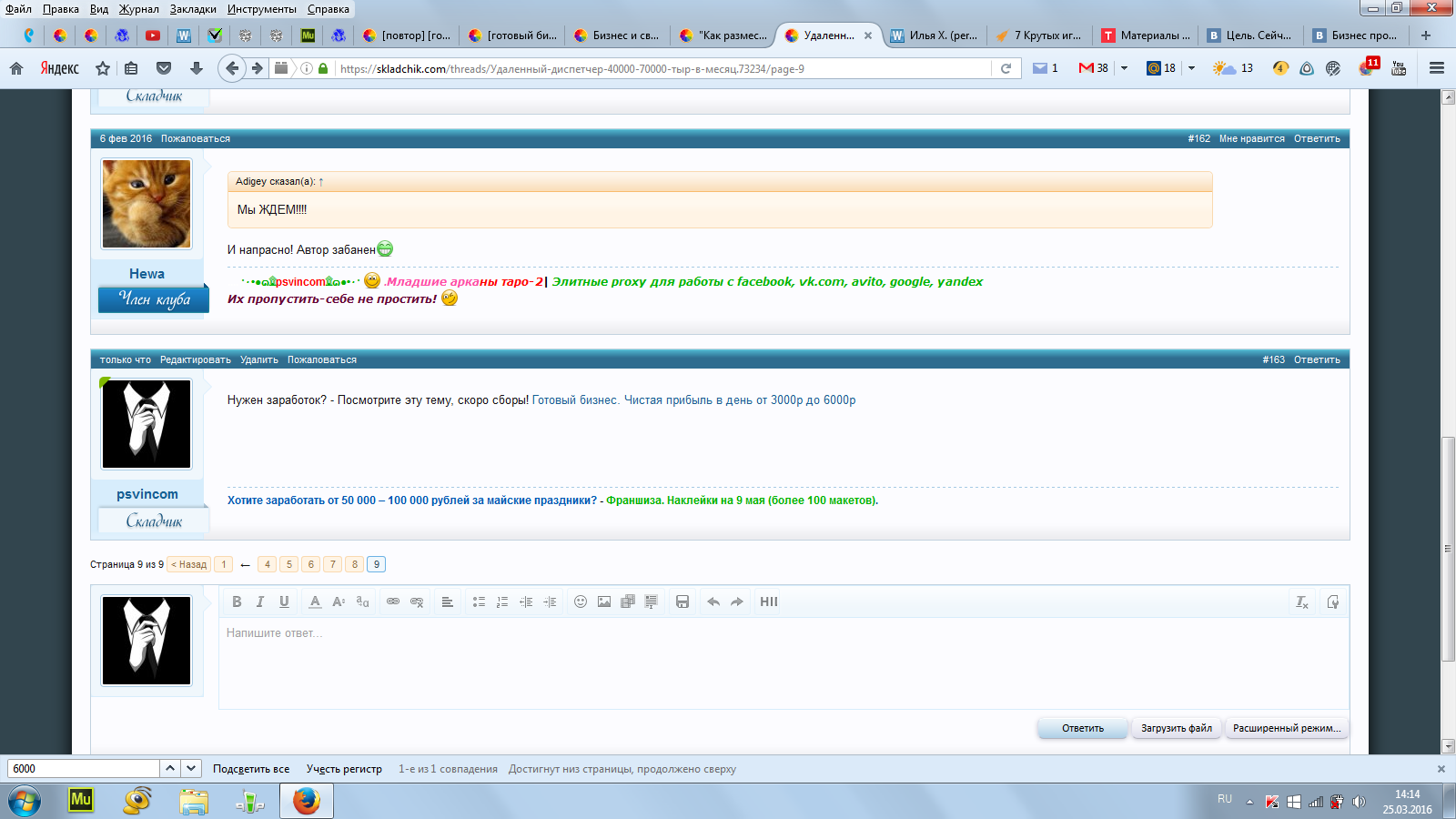Image resolution: width=1456 pixels, height=819 pixels.
Task: Toggle bold formatting in reply editor
Action: click(x=237, y=602)
